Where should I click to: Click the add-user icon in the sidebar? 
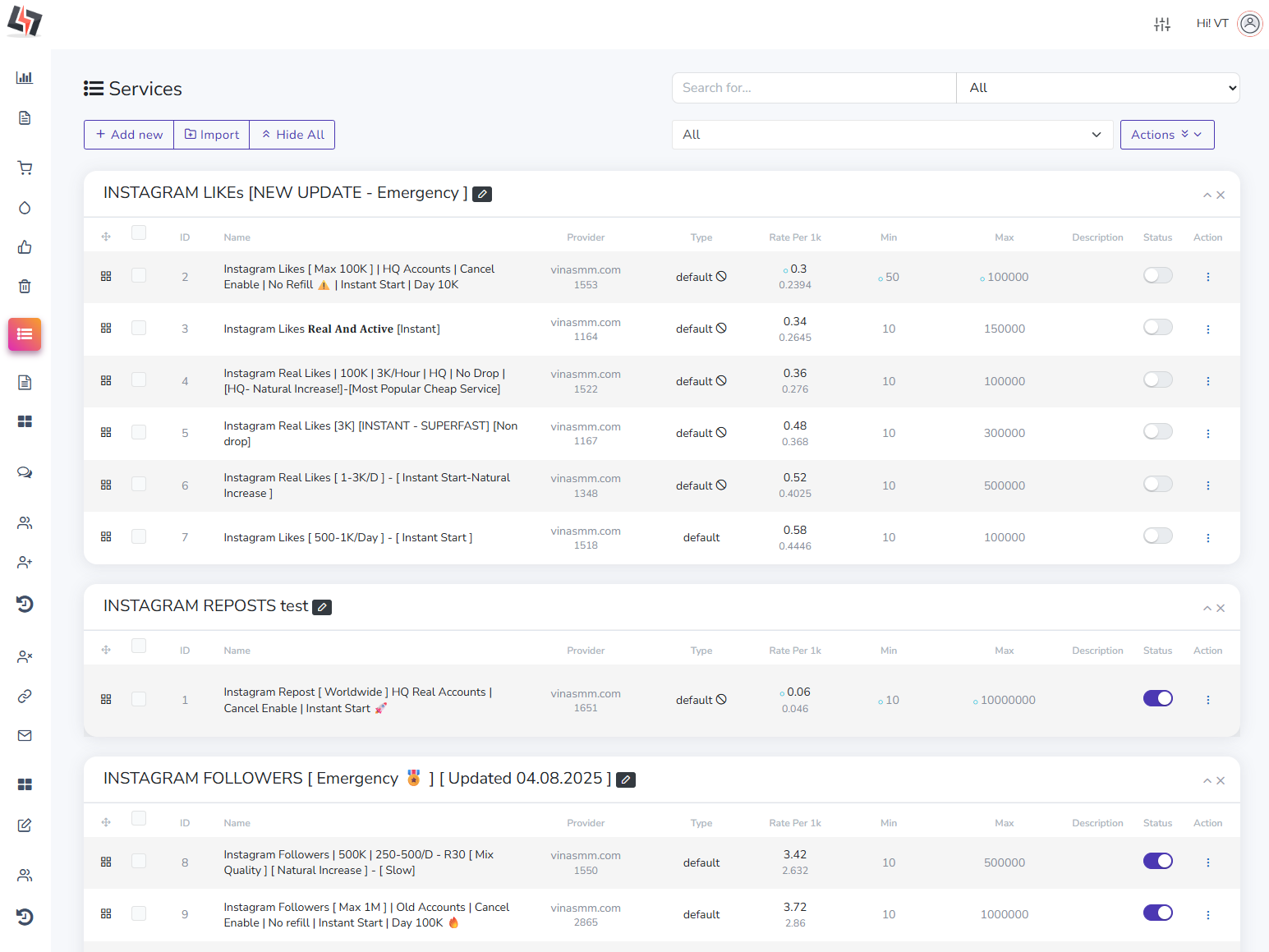pyautogui.click(x=25, y=562)
